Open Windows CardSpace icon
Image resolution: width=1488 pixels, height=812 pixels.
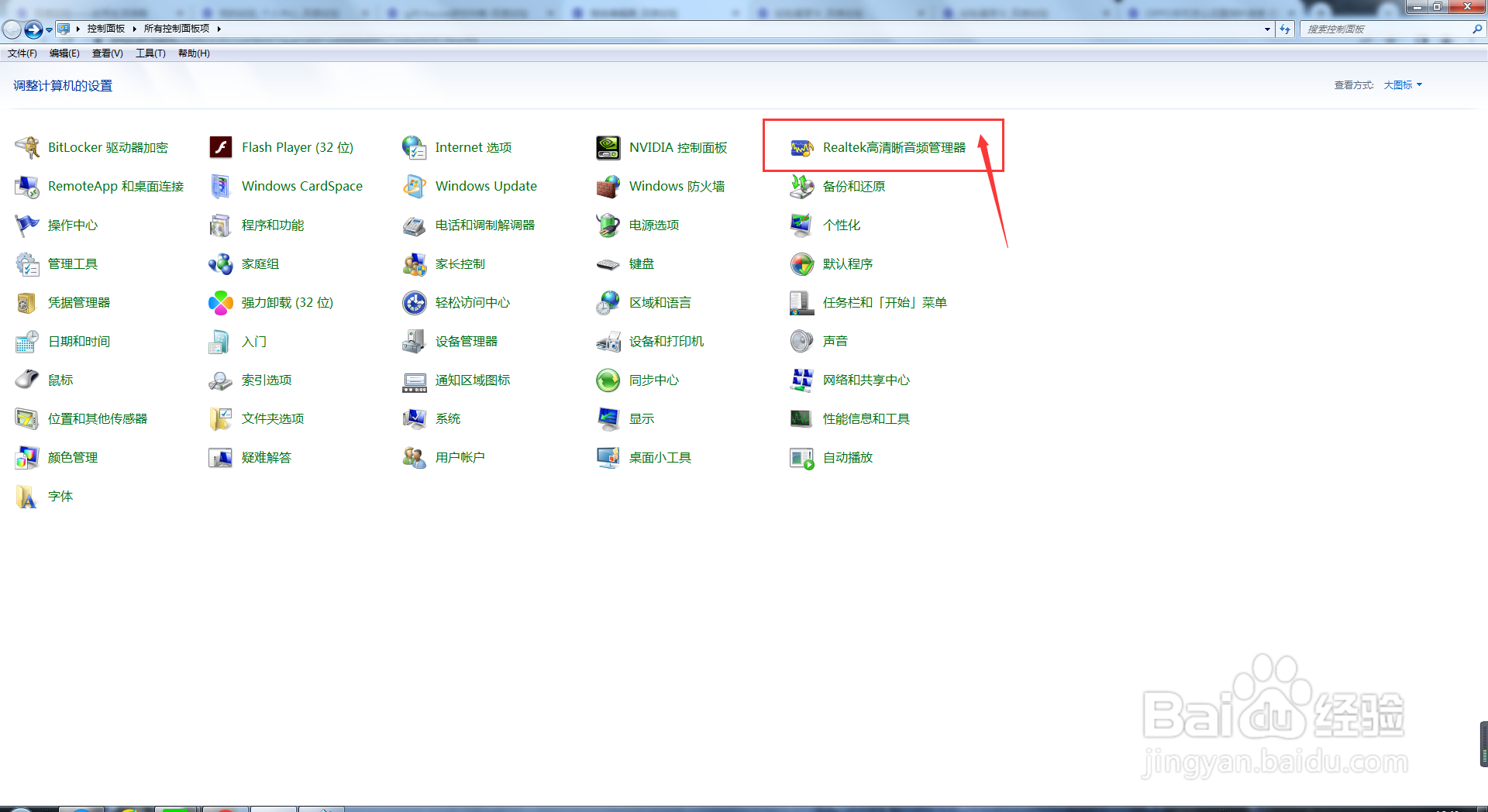click(221, 186)
